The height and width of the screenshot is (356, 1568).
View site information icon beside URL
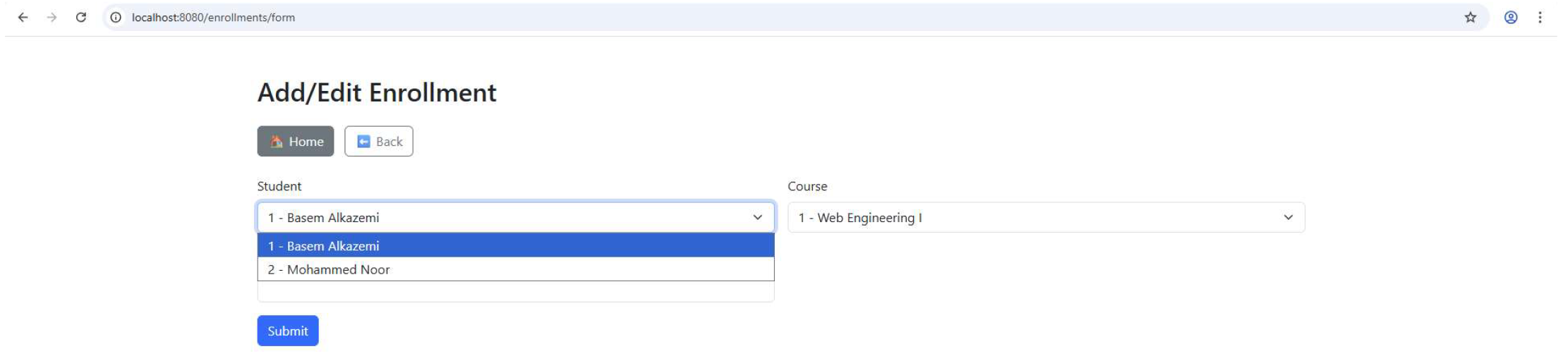pyautogui.click(x=116, y=18)
